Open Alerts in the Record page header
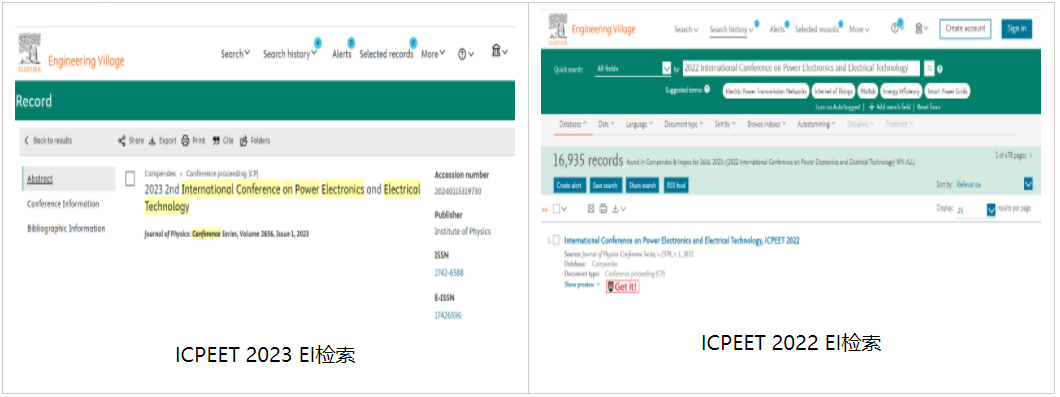This screenshot has width=1060, height=397. (x=341, y=54)
